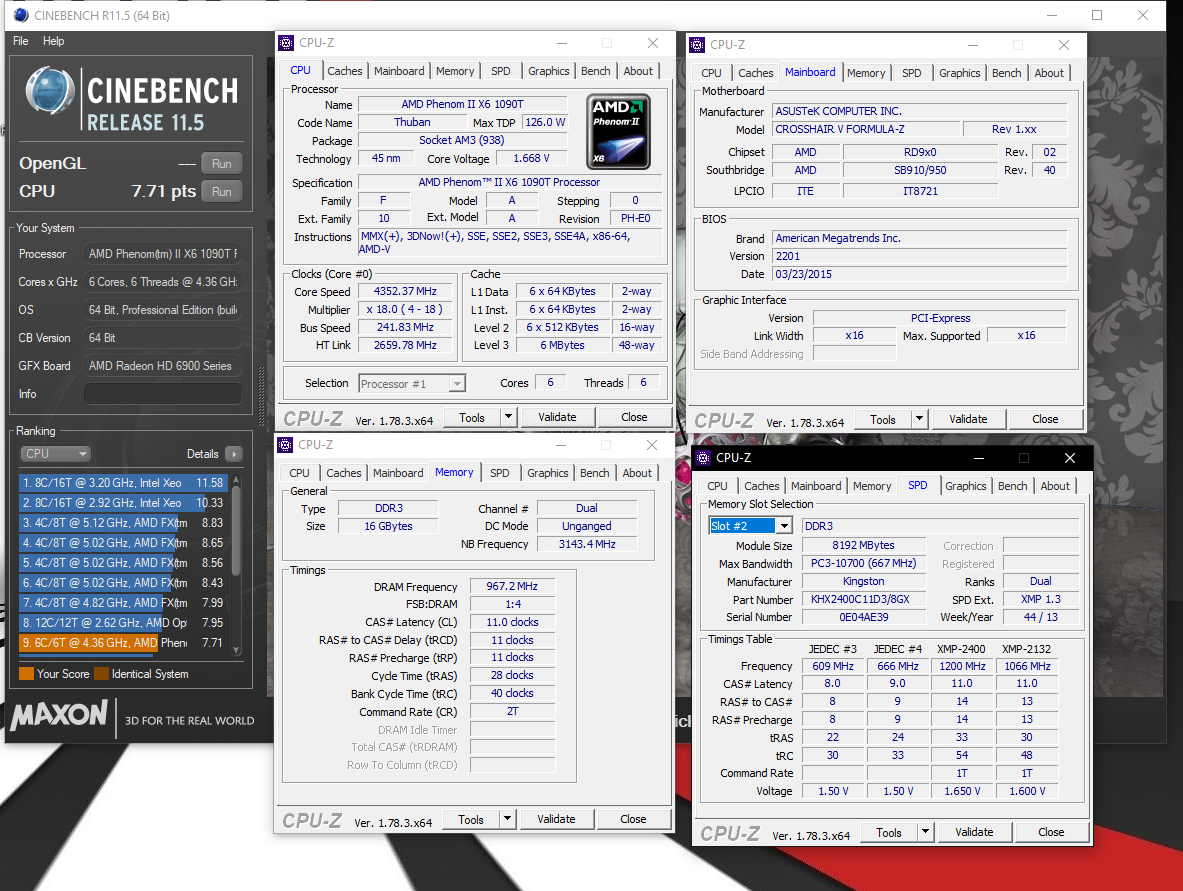This screenshot has width=1183, height=891.
Task: Switch to Caches tab in CPU window
Action: click(344, 71)
